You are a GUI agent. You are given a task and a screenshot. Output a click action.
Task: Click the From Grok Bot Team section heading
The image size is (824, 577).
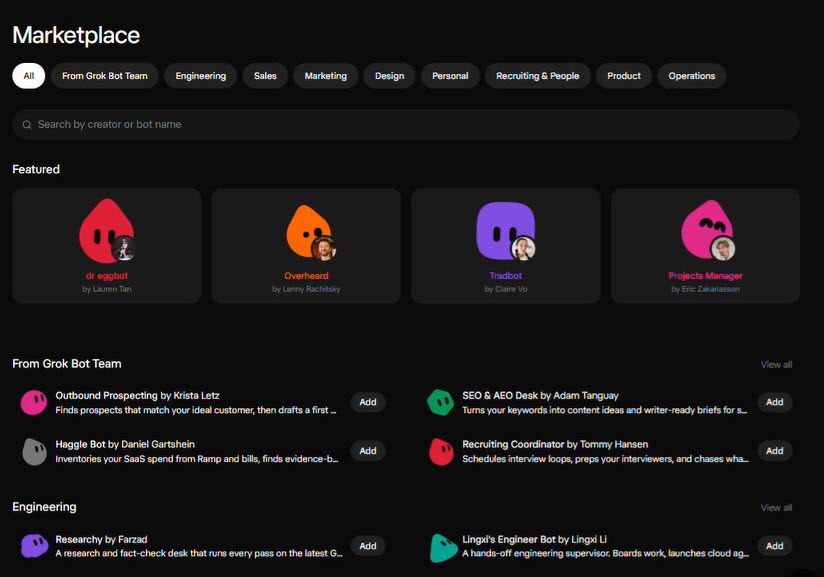(67, 364)
